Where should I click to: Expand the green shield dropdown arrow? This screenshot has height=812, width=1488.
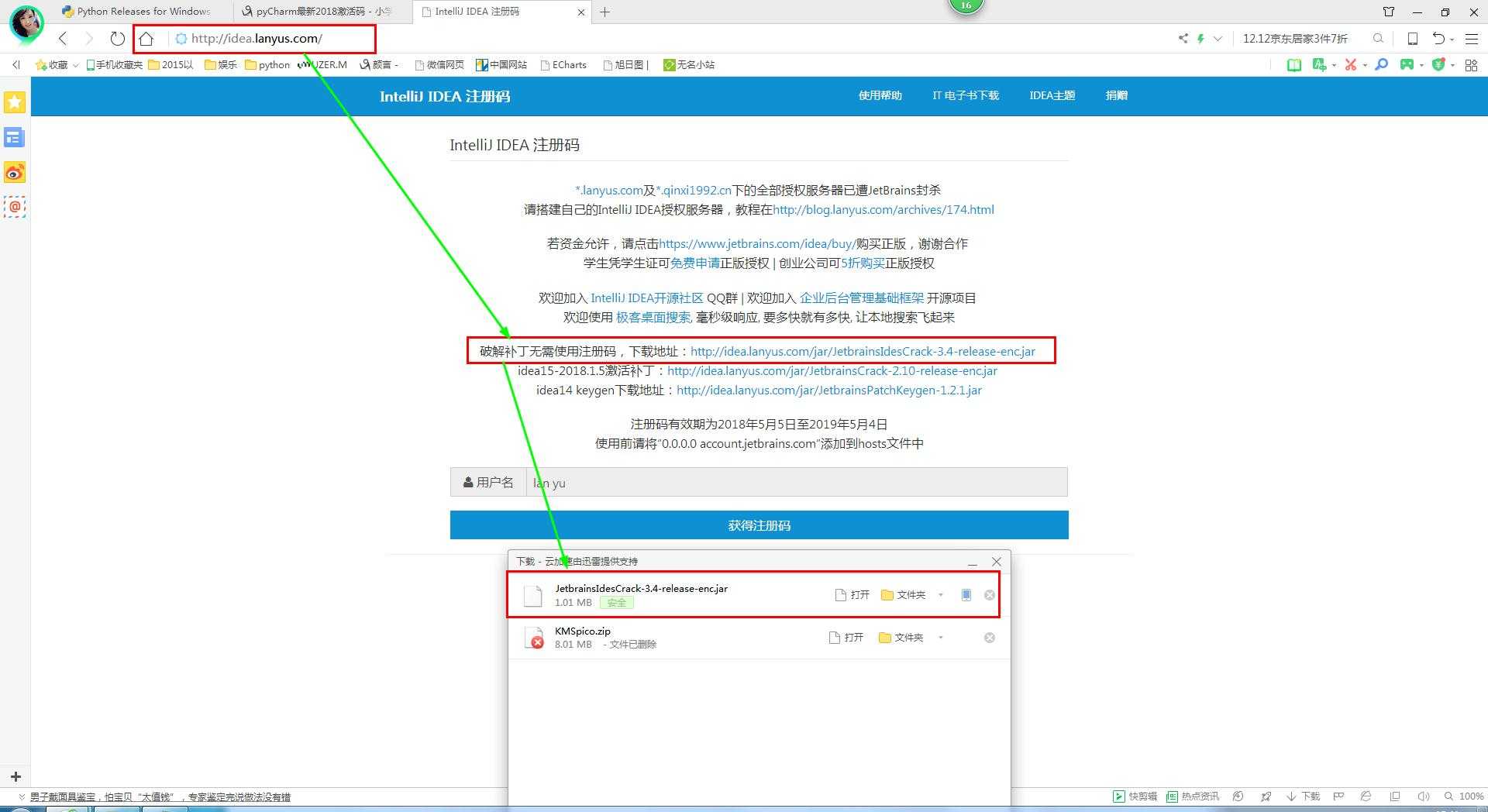click(x=1452, y=65)
